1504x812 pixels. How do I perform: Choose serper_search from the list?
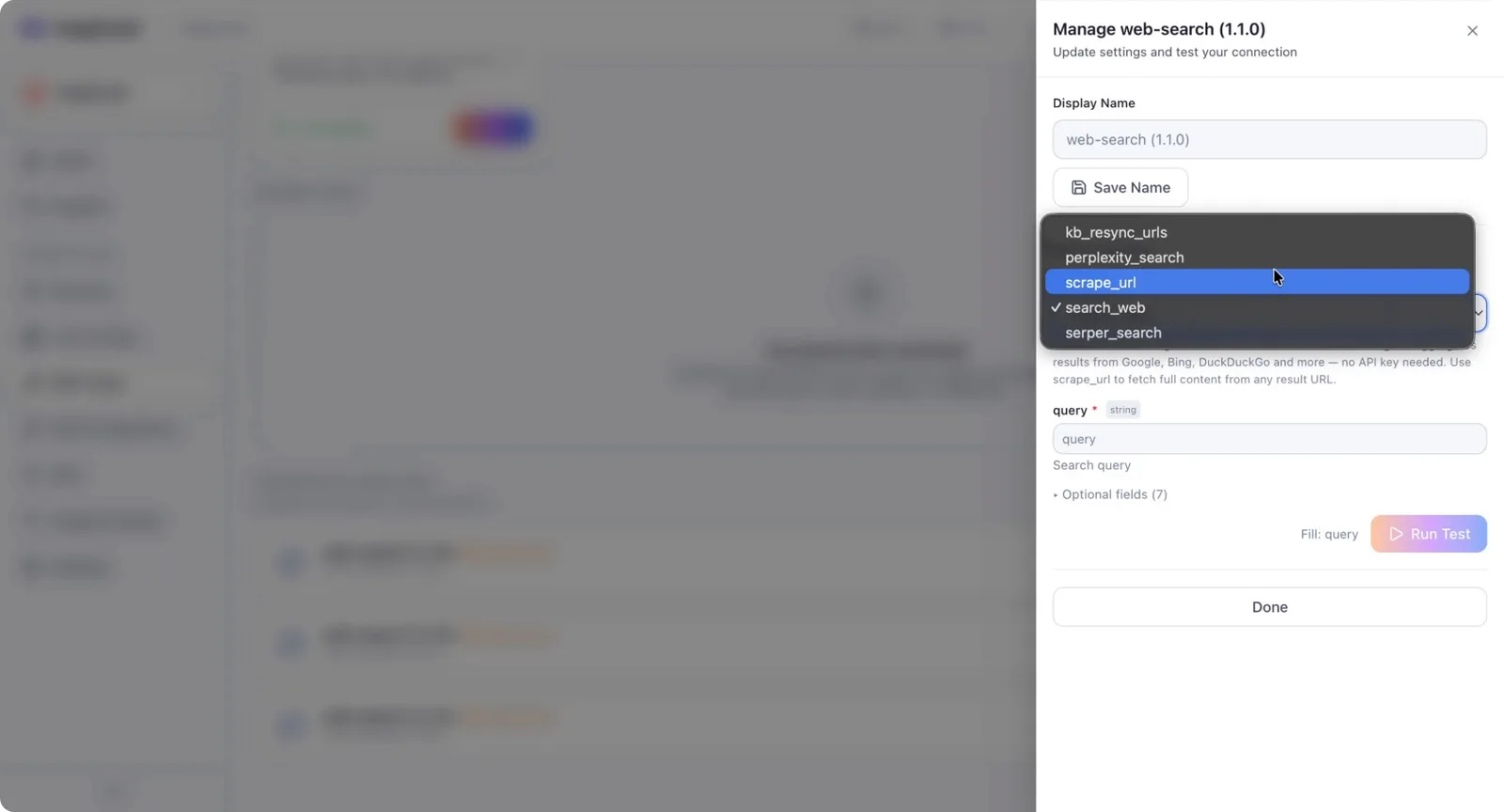coord(1257,333)
